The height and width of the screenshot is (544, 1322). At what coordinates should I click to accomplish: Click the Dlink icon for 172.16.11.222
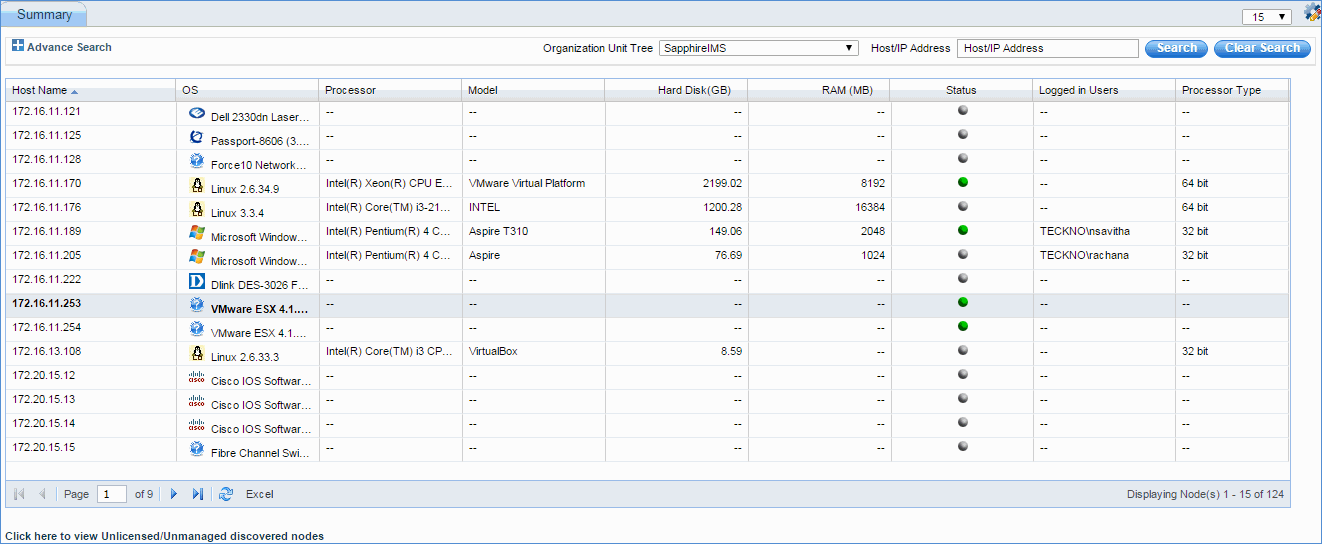tap(197, 282)
